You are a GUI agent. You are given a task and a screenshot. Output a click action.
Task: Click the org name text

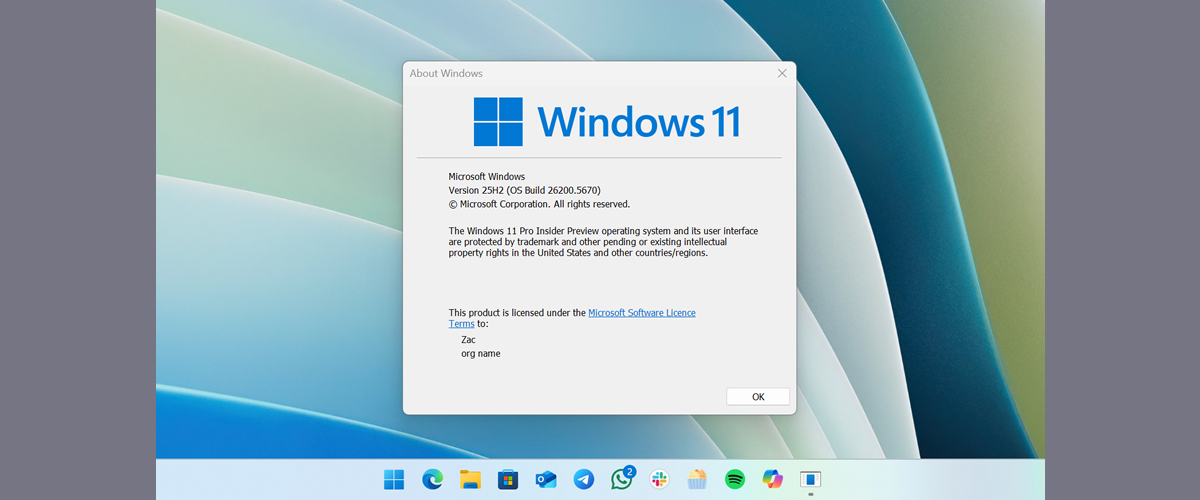[x=481, y=354]
